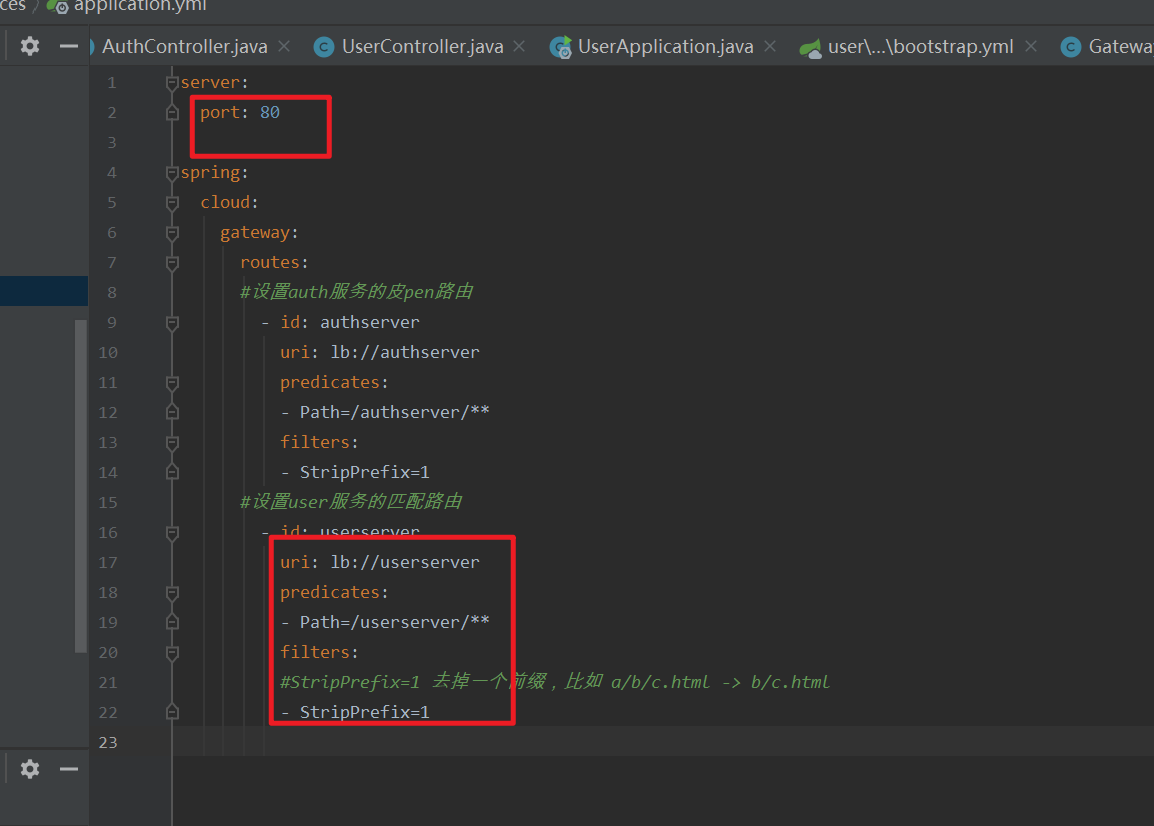Click 'uri: lb://userserver' line
Screen dimensions: 1154x826
[379, 562]
